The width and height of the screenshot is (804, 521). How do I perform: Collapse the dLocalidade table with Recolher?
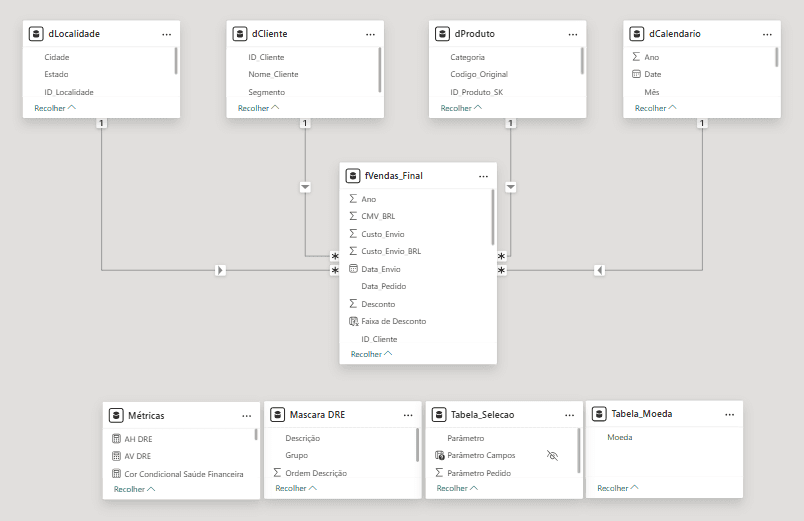tap(55, 108)
